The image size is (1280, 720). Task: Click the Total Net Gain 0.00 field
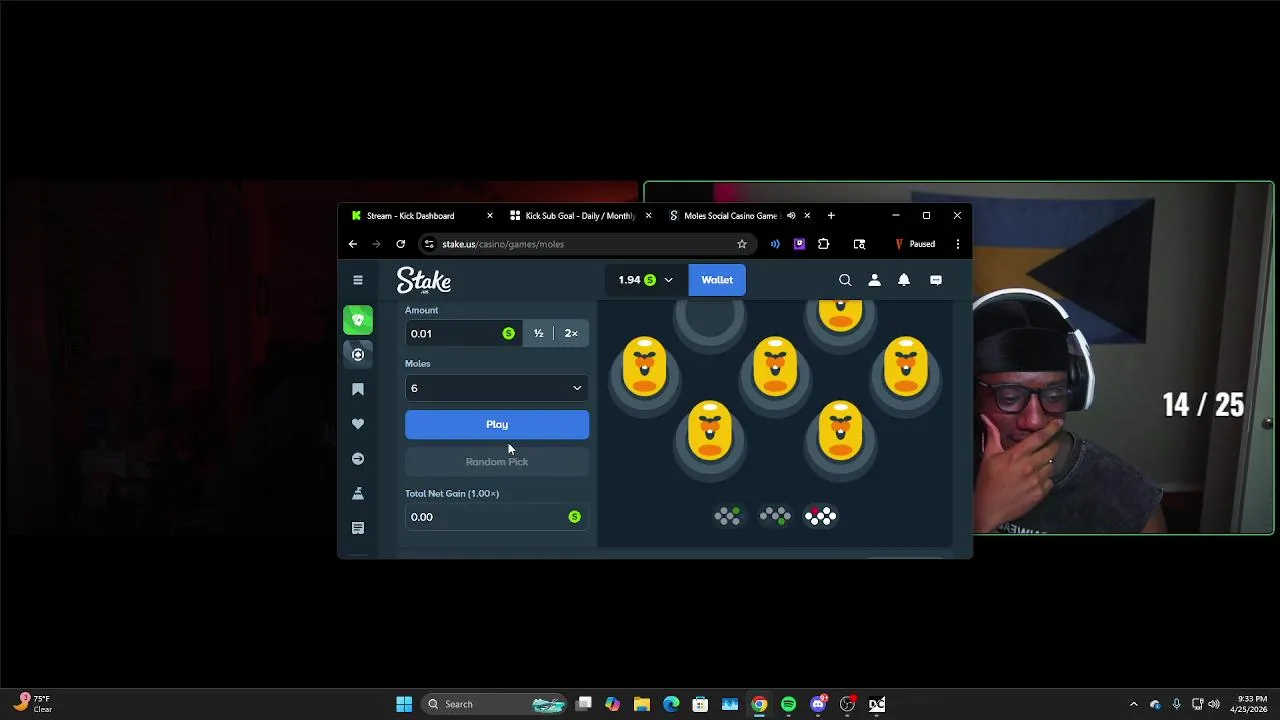click(x=497, y=517)
